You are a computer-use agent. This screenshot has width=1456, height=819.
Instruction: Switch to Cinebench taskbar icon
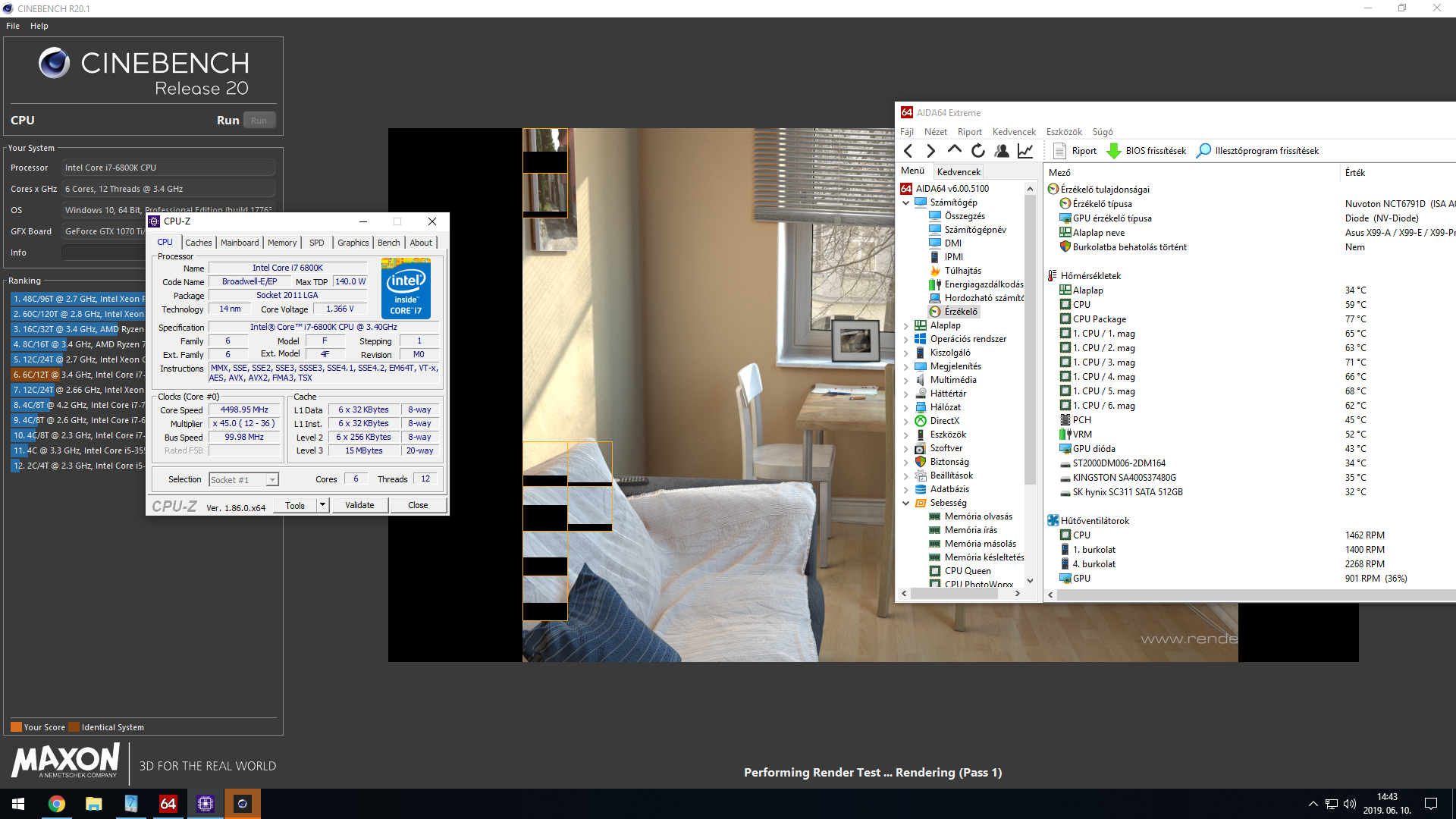click(x=243, y=804)
